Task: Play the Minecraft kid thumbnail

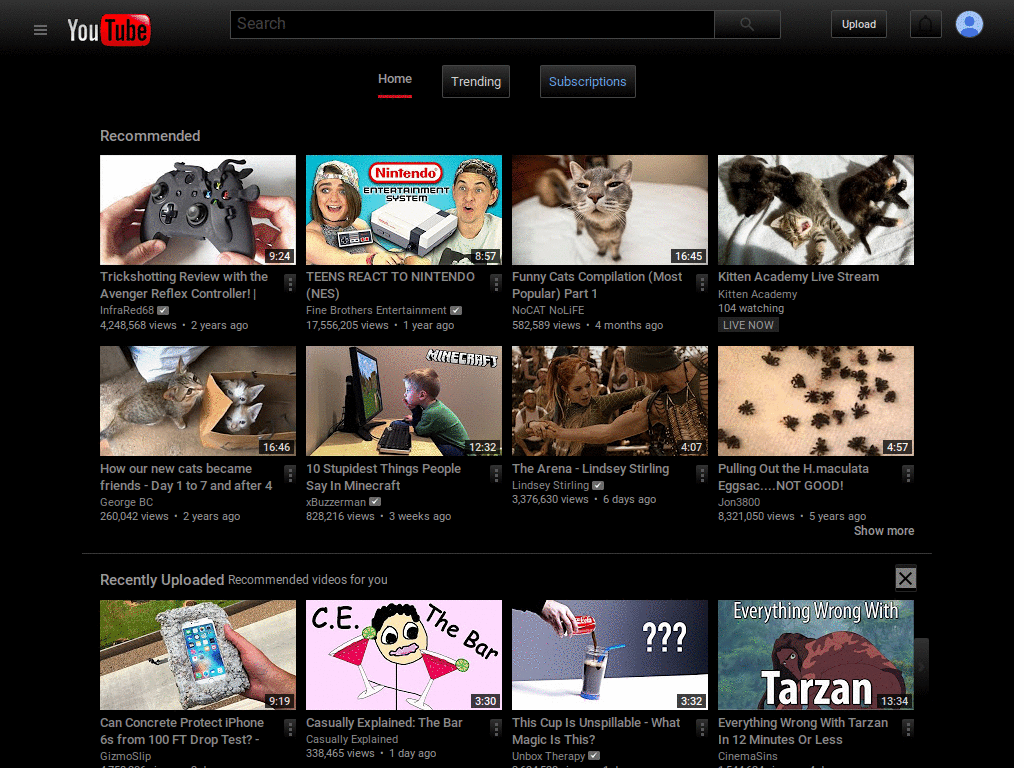Action: [x=404, y=401]
